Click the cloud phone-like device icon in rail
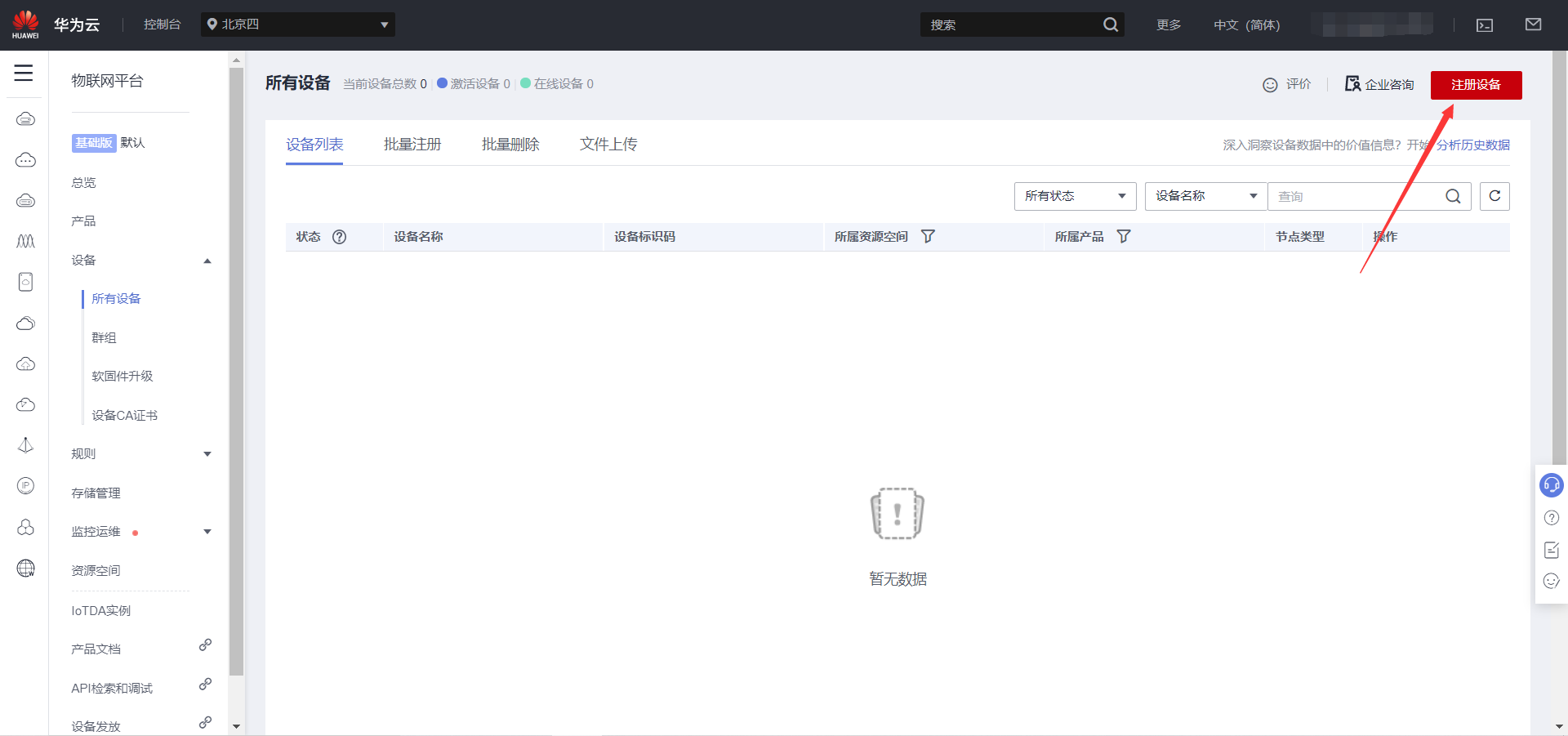This screenshot has width=1568, height=736. point(26,282)
